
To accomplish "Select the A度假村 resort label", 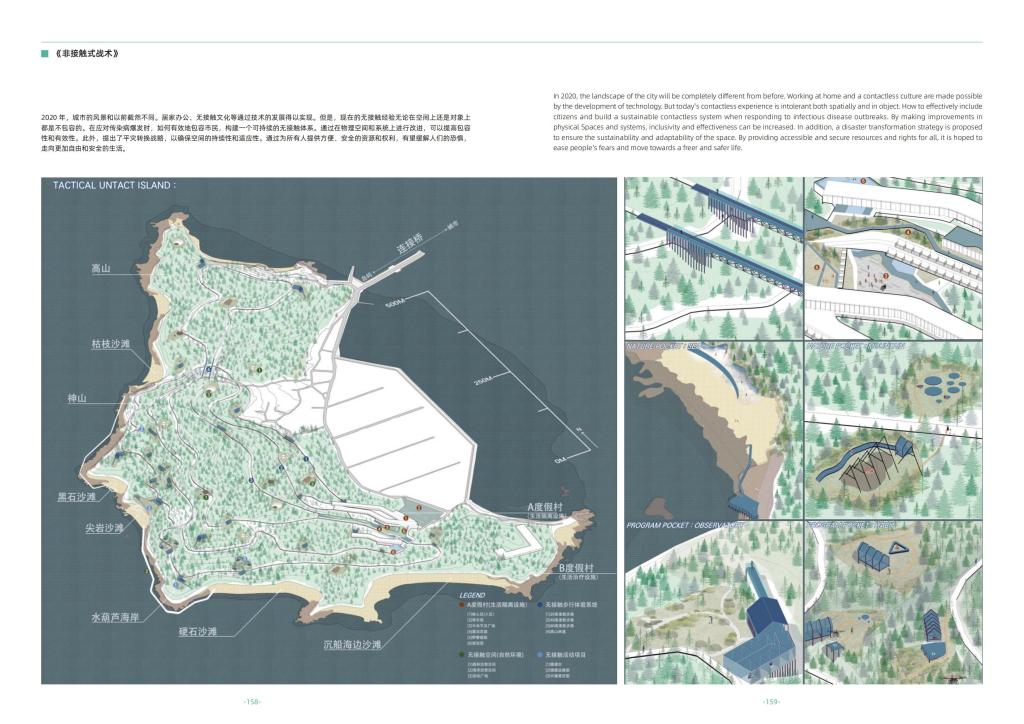I will pos(551,507).
